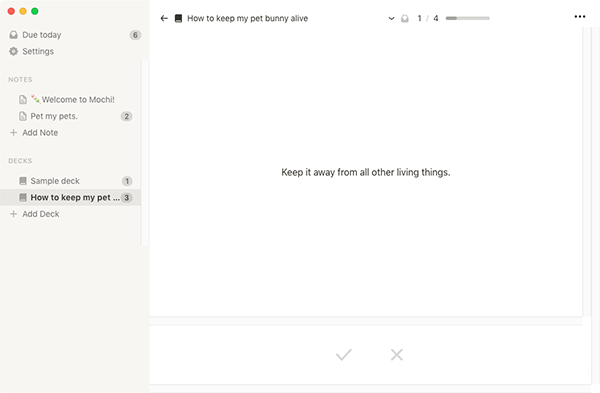Click the review inbox icon beside card counter
The height and width of the screenshot is (393, 600).
[x=405, y=18]
